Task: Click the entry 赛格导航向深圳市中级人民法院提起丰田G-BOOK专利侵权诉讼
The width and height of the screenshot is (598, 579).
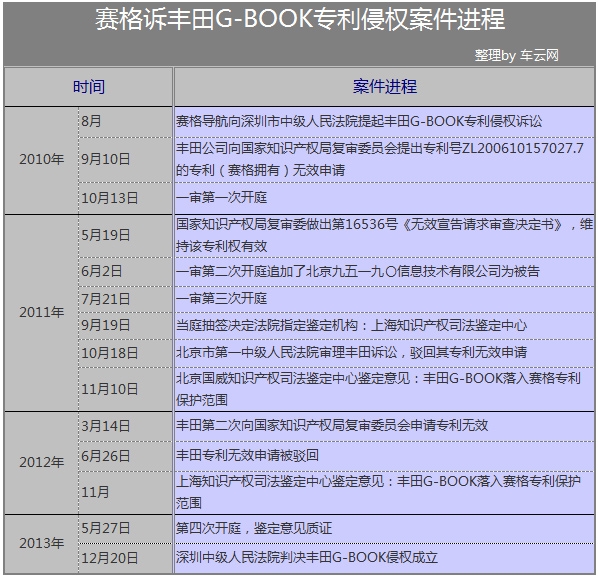Action: pos(384,122)
